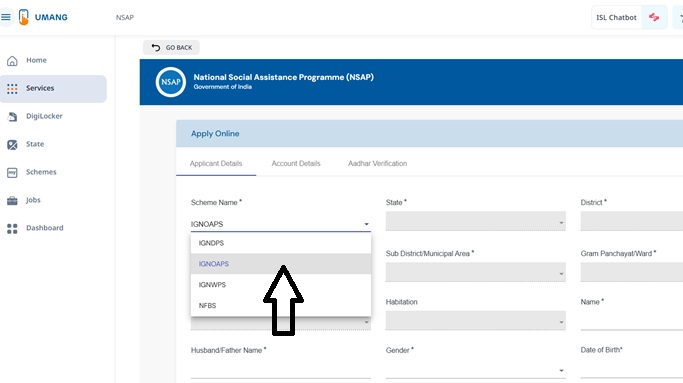Open the Services menu item
Image resolution: width=683 pixels, height=383 pixels.
tap(53, 88)
